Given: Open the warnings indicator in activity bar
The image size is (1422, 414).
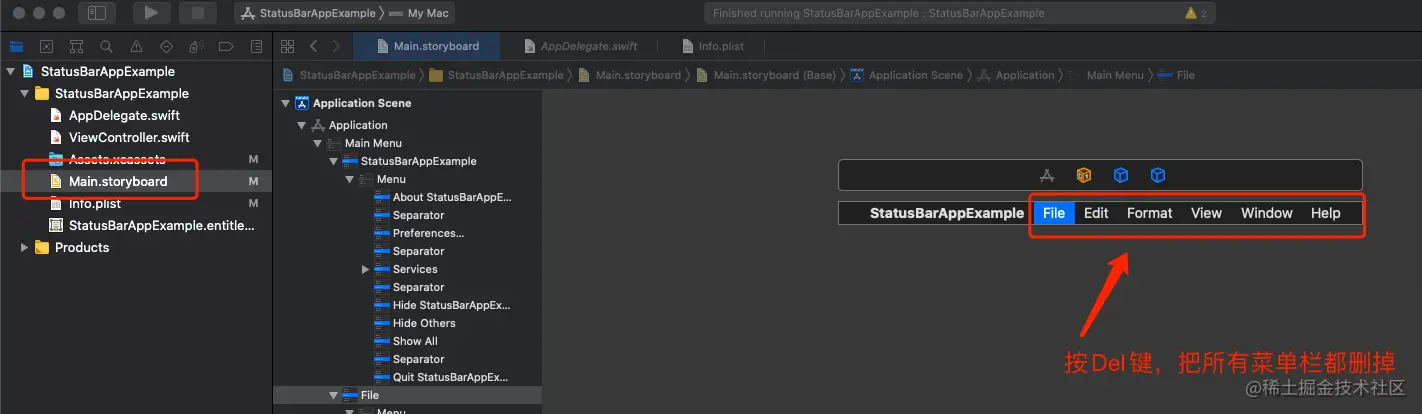Looking at the screenshot, I should pyautogui.click(x=1195, y=14).
